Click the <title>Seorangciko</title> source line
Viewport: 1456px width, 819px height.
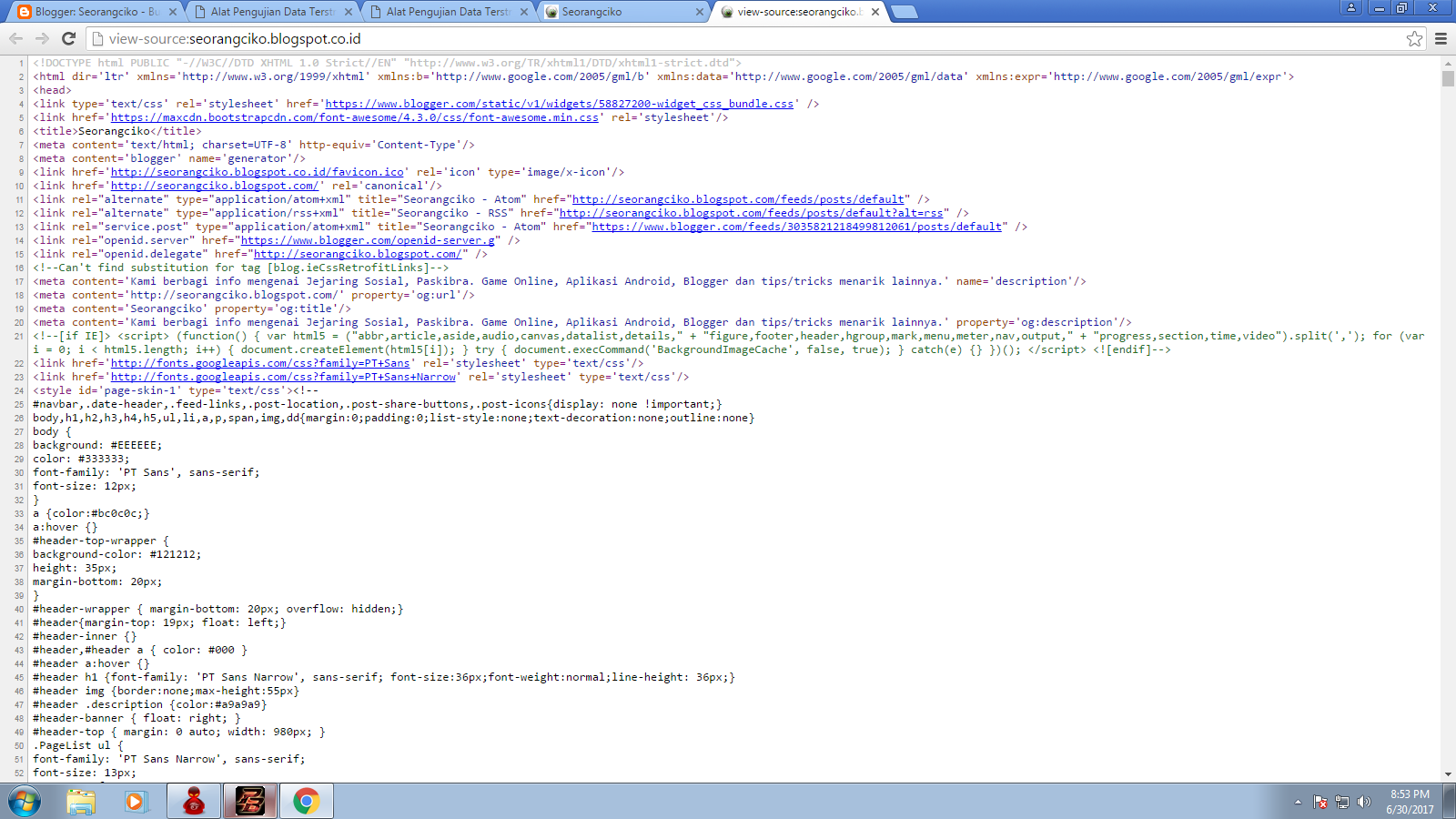117,131
